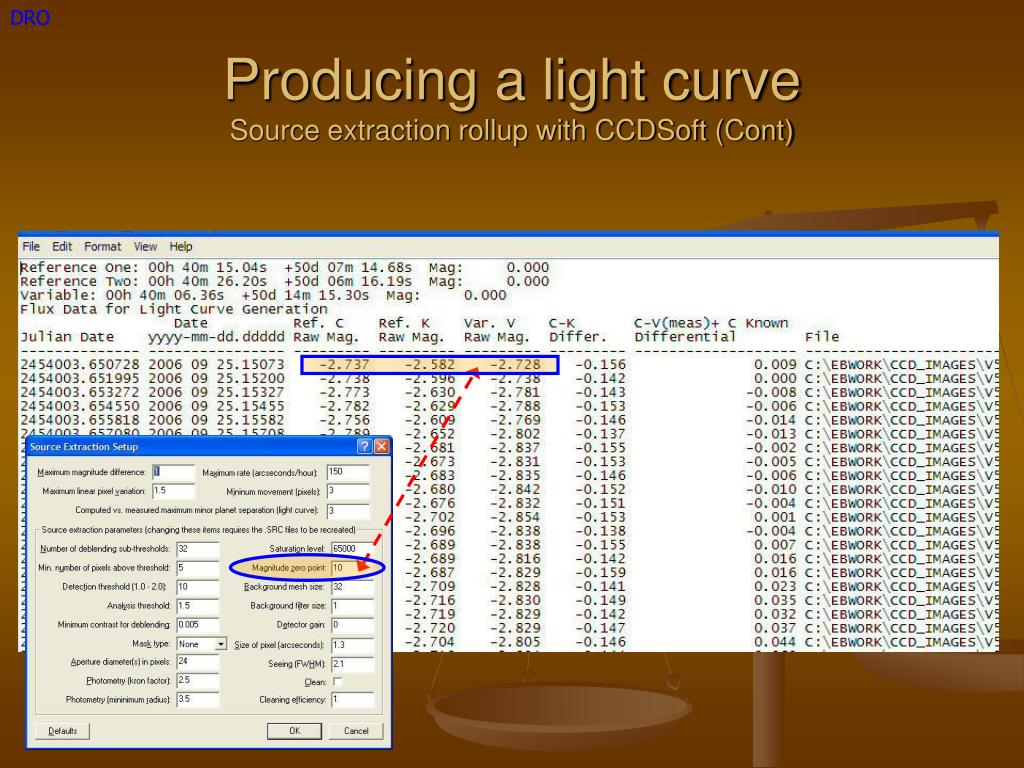Click the Cleaning efficiency field
This screenshot has width=1024, height=768.
click(x=353, y=699)
